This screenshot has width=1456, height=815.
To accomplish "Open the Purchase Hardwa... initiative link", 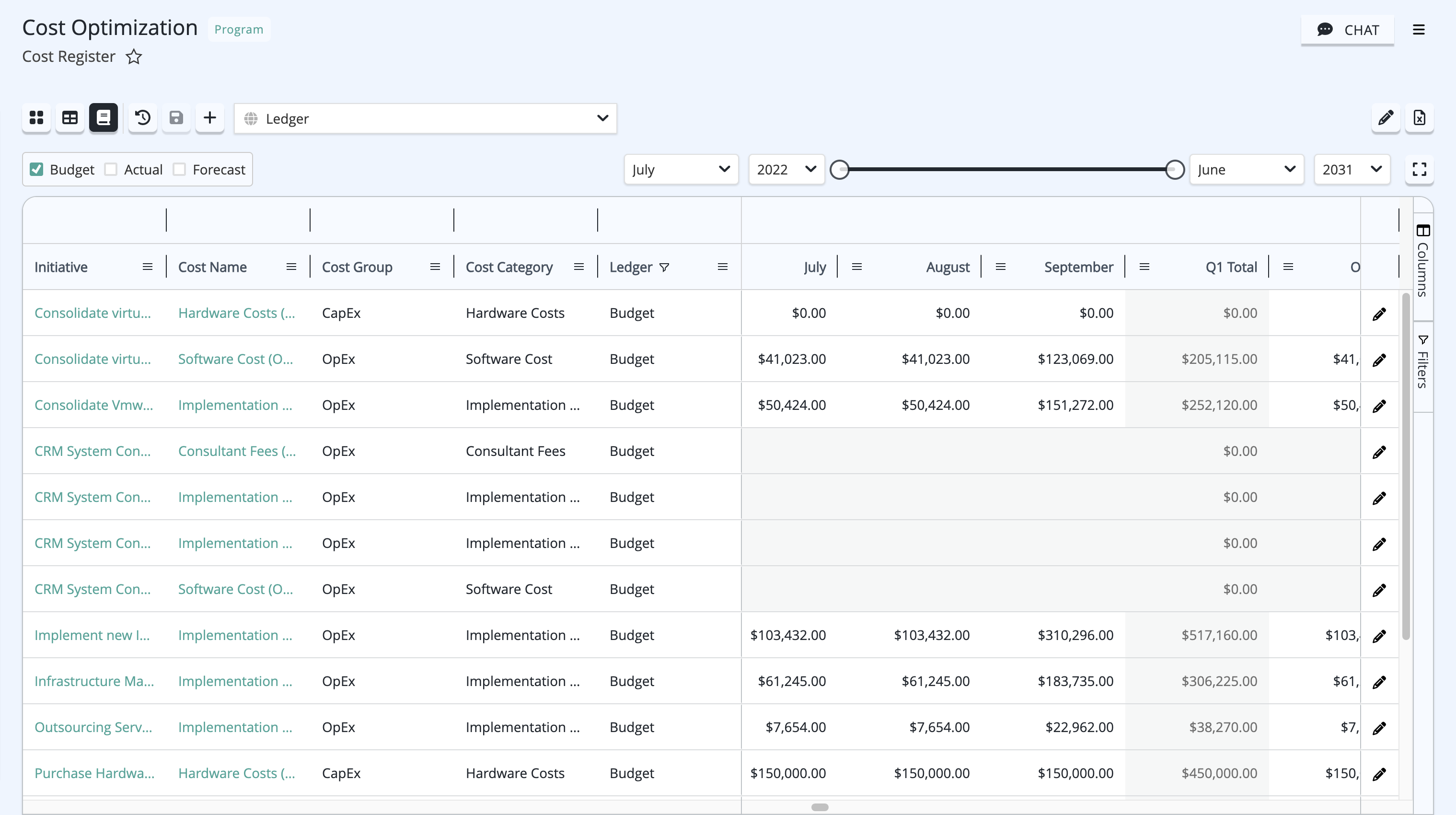I will click(x=94, y=773).
